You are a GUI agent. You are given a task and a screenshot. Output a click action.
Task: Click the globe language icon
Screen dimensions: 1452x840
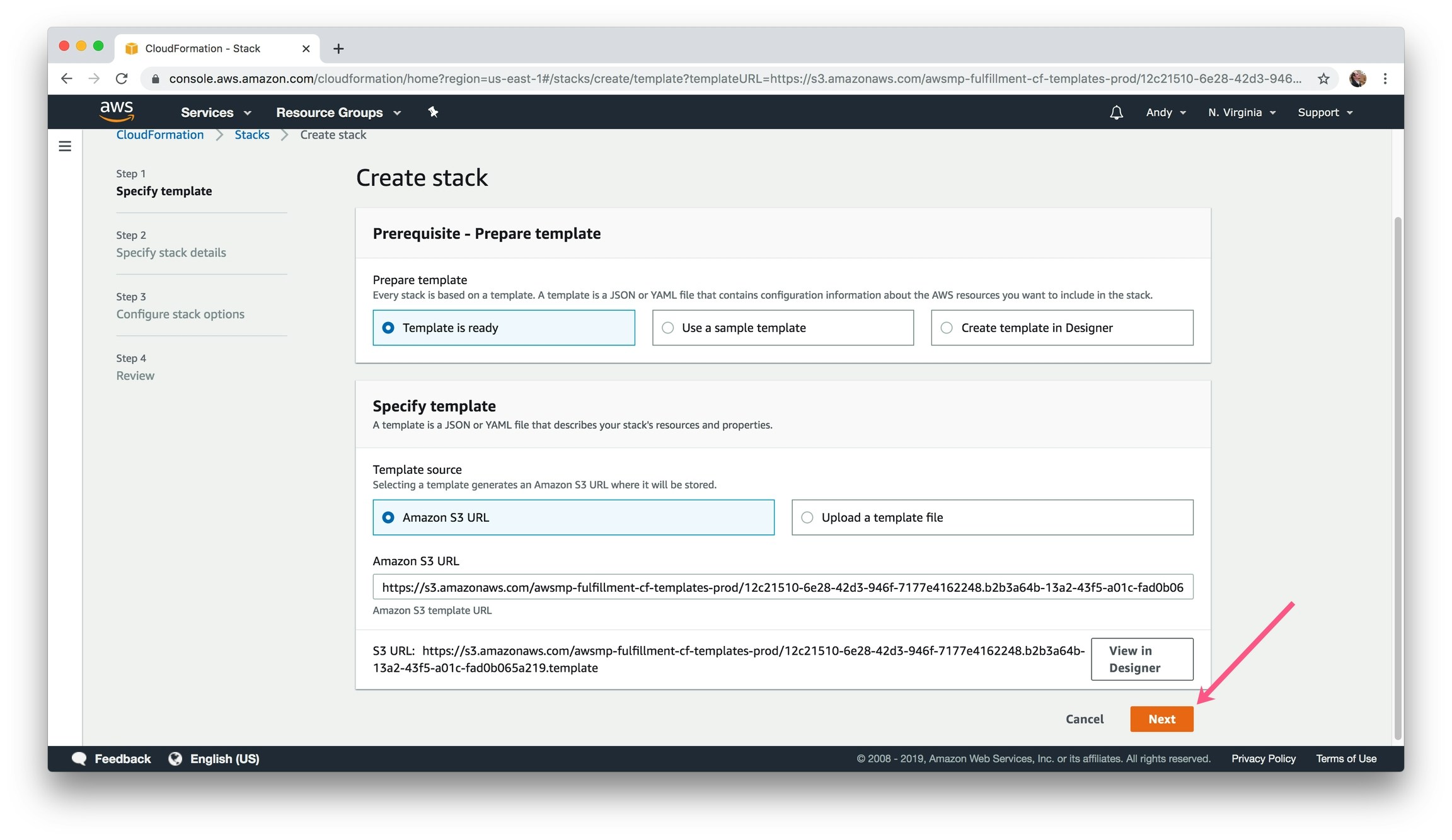pyautogui.click(x=175, y=759)
